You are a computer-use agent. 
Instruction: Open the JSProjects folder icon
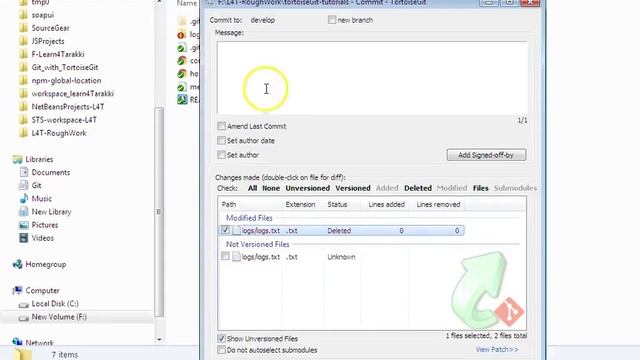24,41
